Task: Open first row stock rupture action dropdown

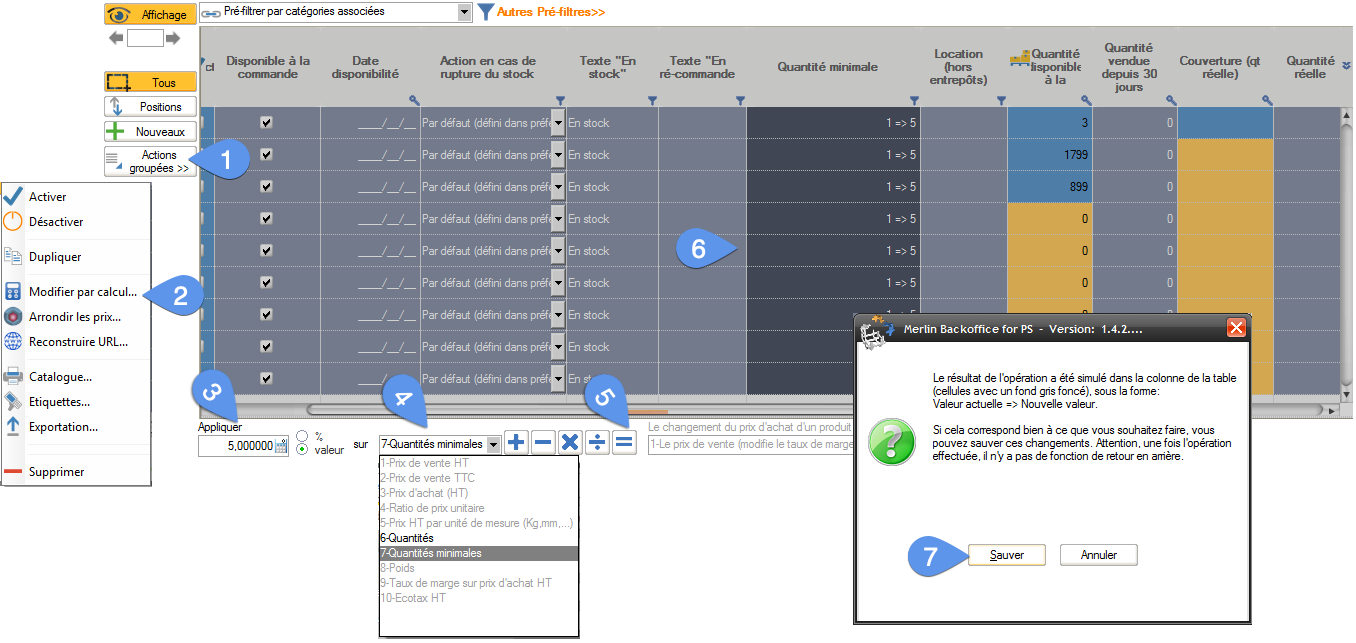Action: 557,123
